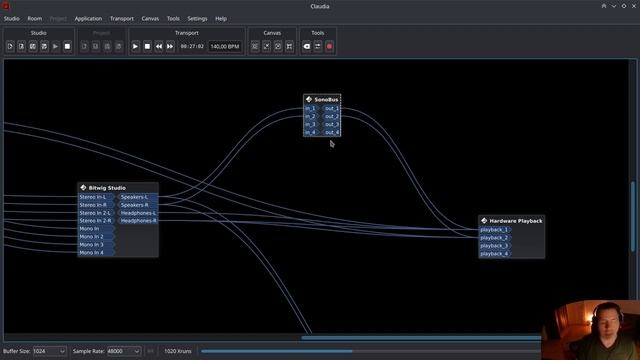Select the SonoBus node title
This screenshot has height=360, width=640.
[x=326, y=100]
